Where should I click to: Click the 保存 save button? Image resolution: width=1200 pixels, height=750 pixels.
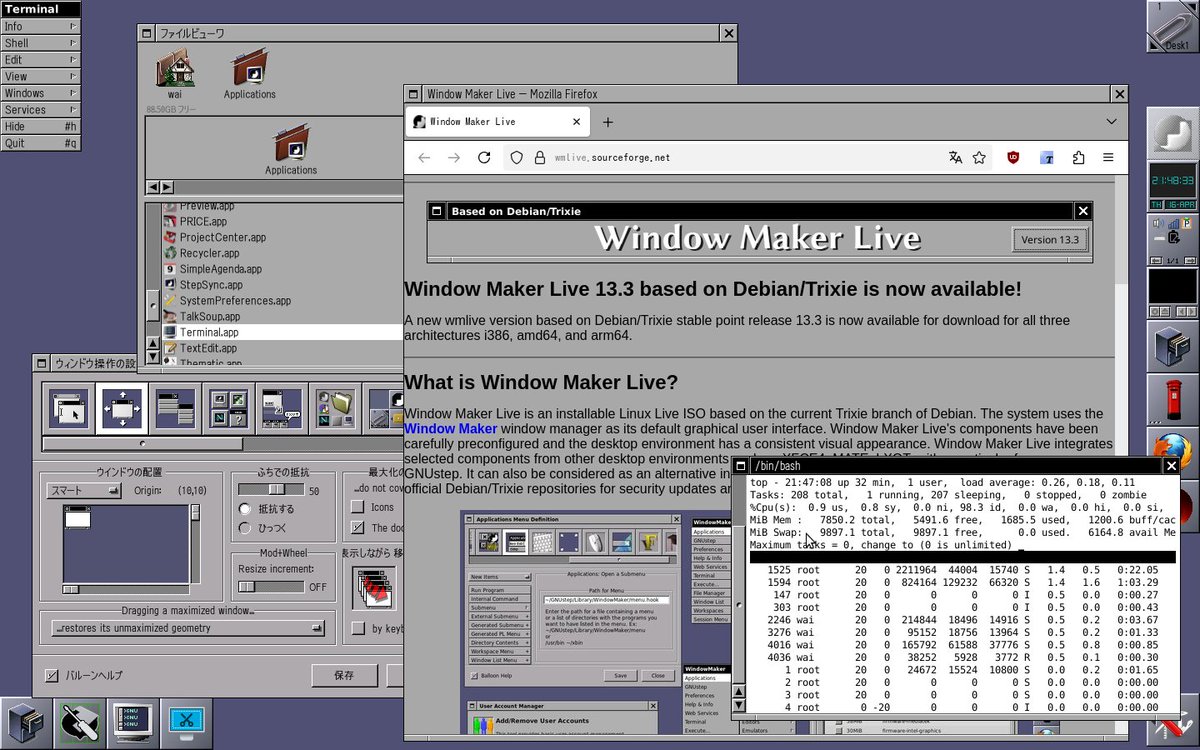[344, 676]
